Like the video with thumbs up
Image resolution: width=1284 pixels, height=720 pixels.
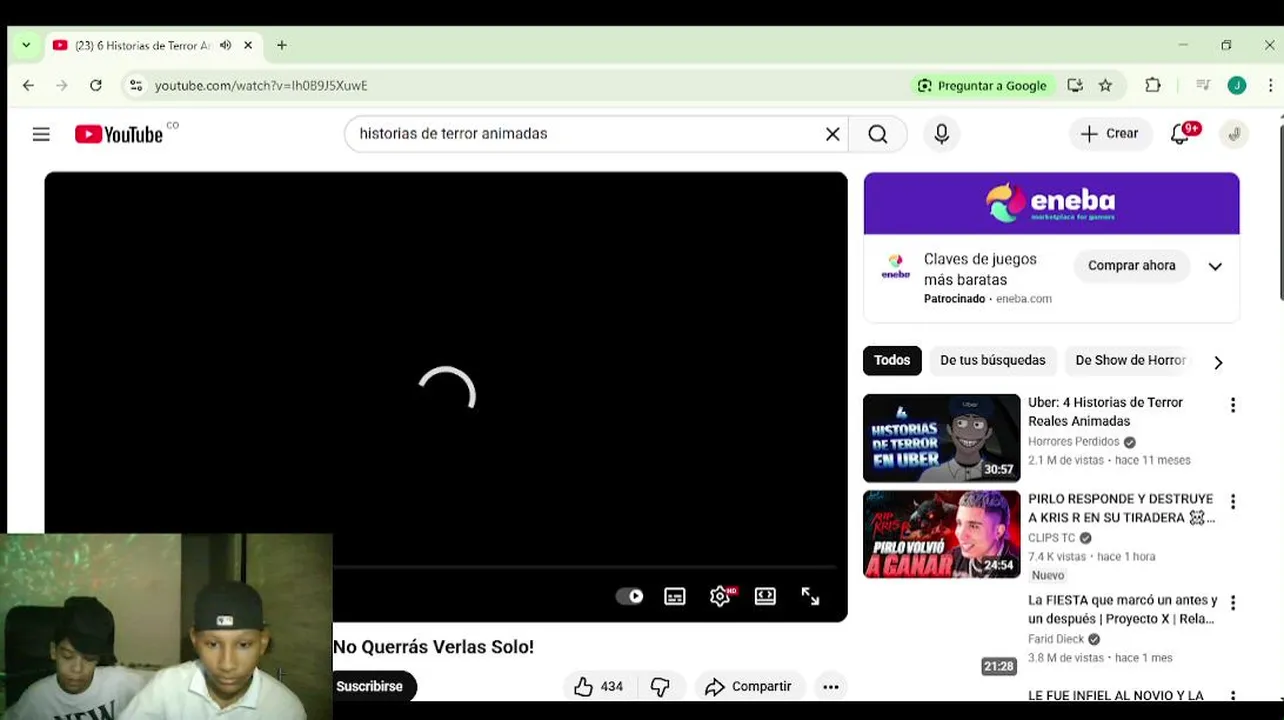coord(598,686)
